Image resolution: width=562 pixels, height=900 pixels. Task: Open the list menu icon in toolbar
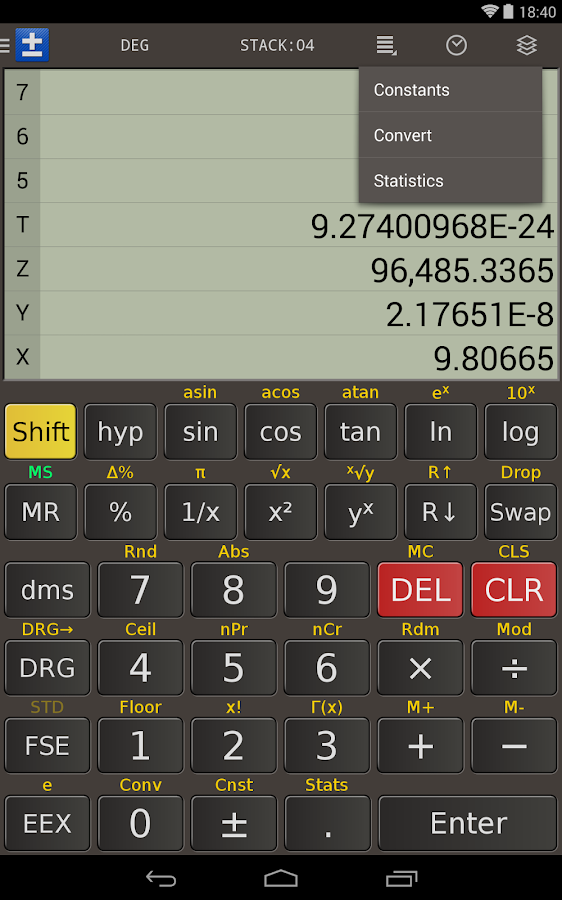click(386, 45)
